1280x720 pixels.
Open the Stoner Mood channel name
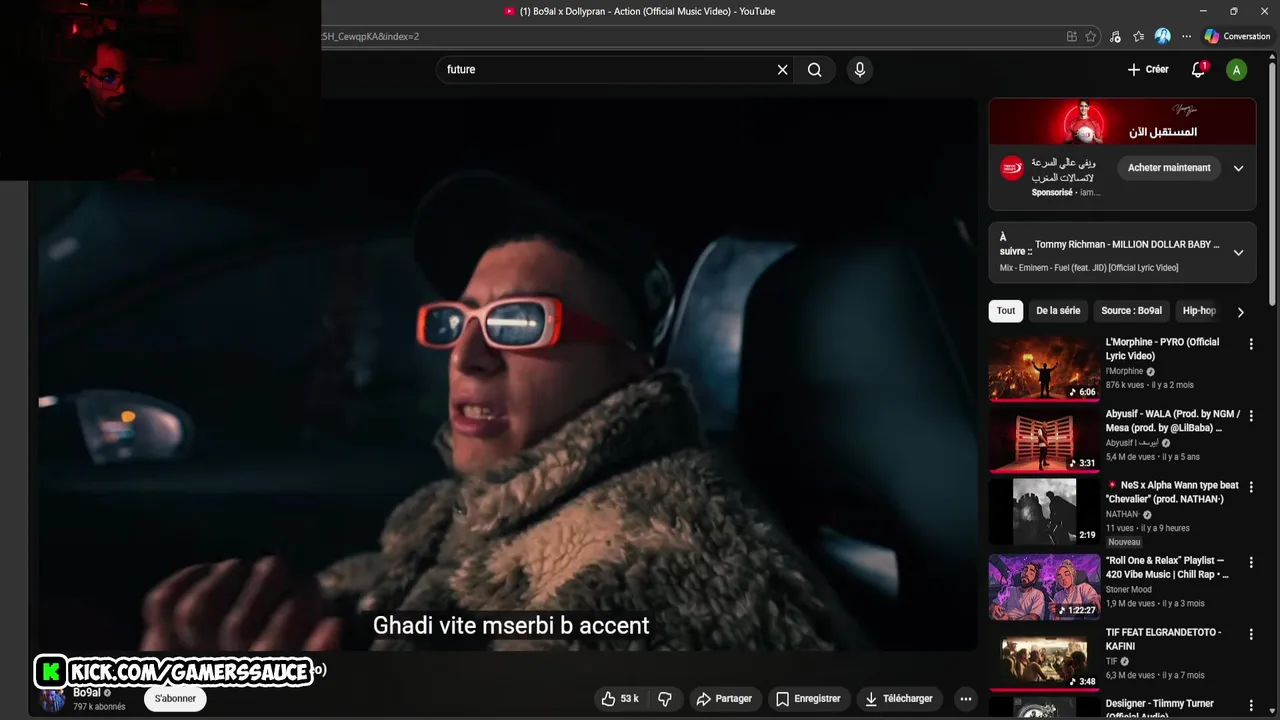coord(1128,590)
